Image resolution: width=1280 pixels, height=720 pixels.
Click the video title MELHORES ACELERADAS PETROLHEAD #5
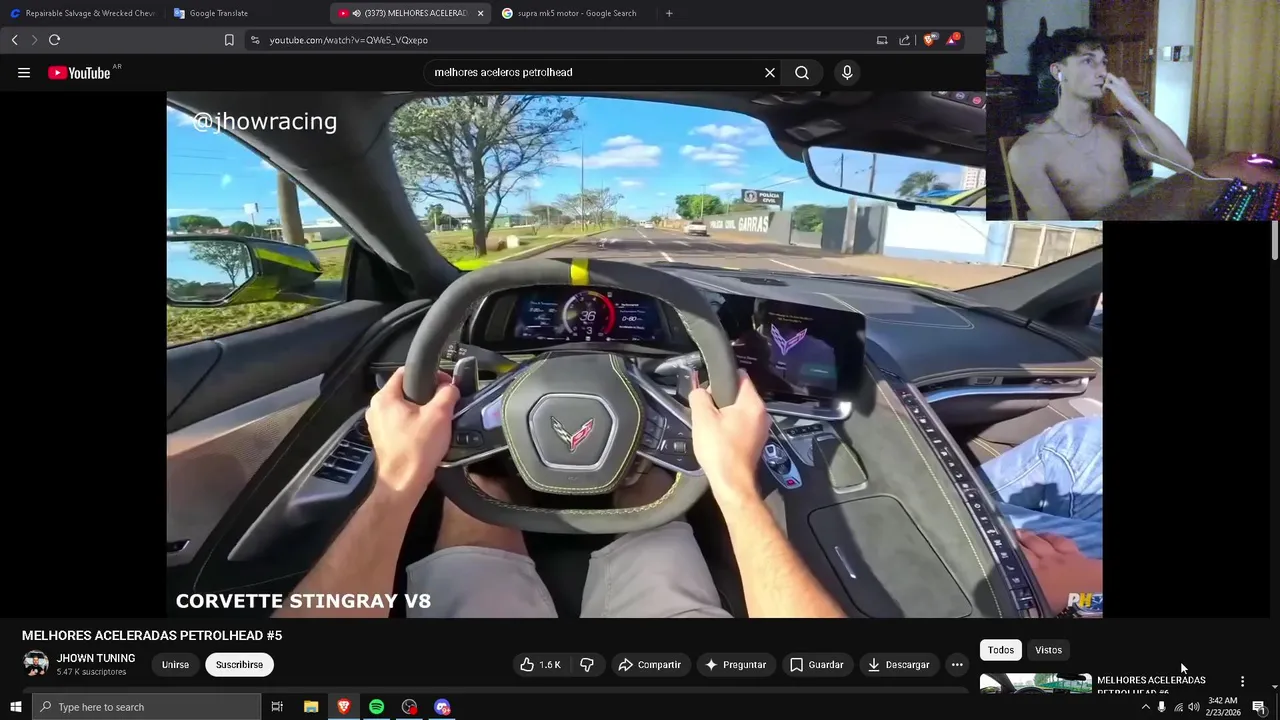point(152,635)
